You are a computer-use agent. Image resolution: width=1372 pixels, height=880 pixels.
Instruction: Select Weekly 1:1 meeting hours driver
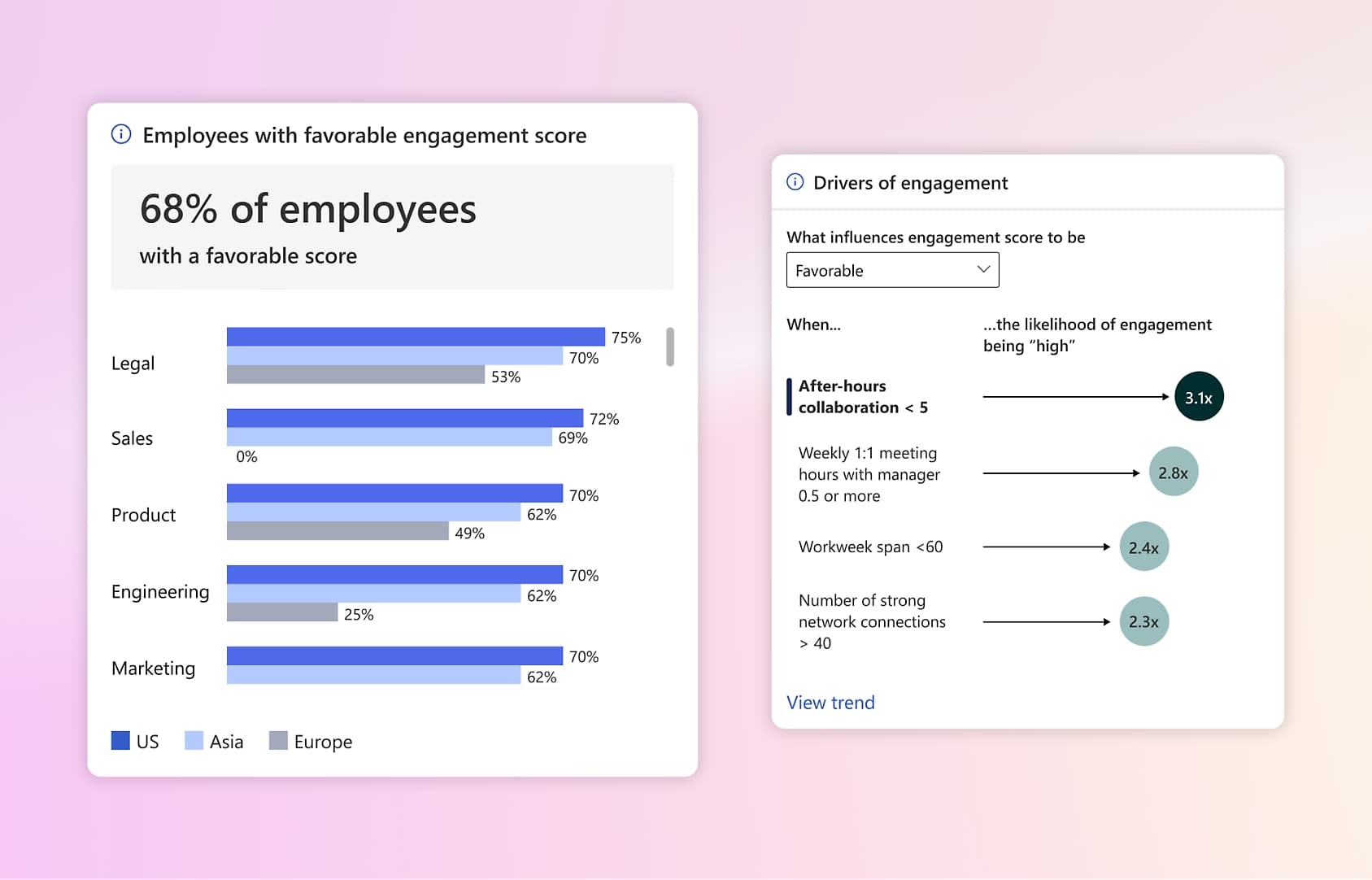pyautogui.click(x=869, y=474)
